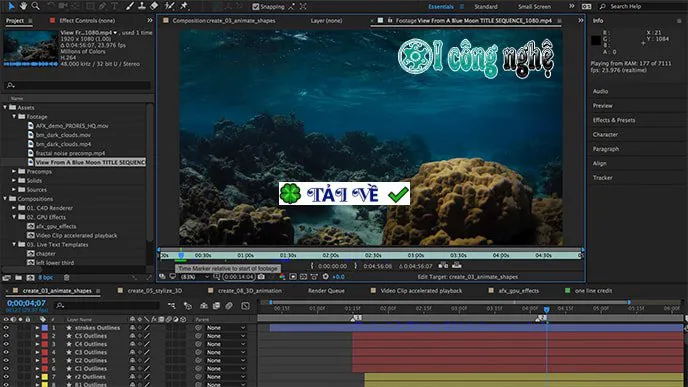Select the Selection arrow tool
The image size is (688, 387).
point(11,6)
